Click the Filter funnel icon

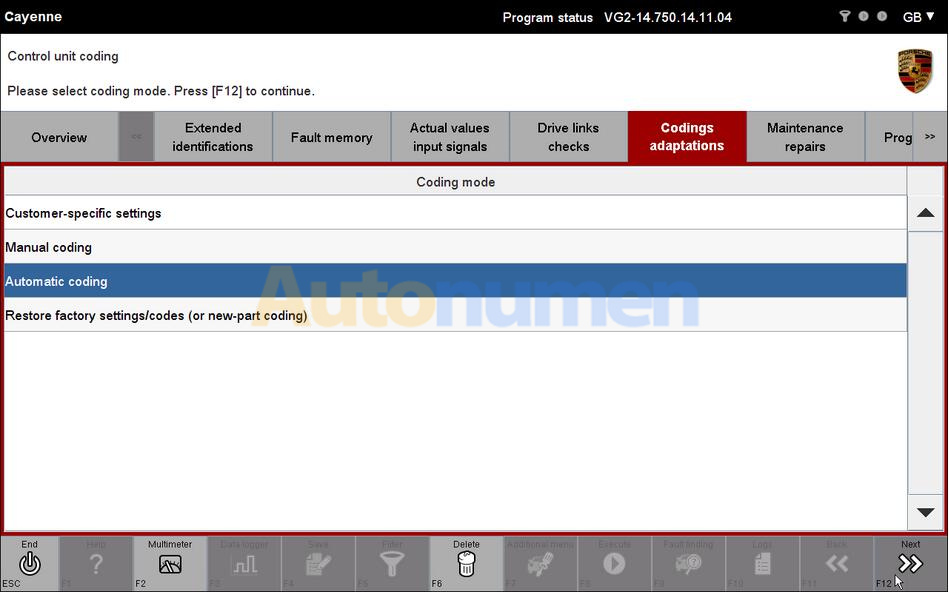coord(392,564)
